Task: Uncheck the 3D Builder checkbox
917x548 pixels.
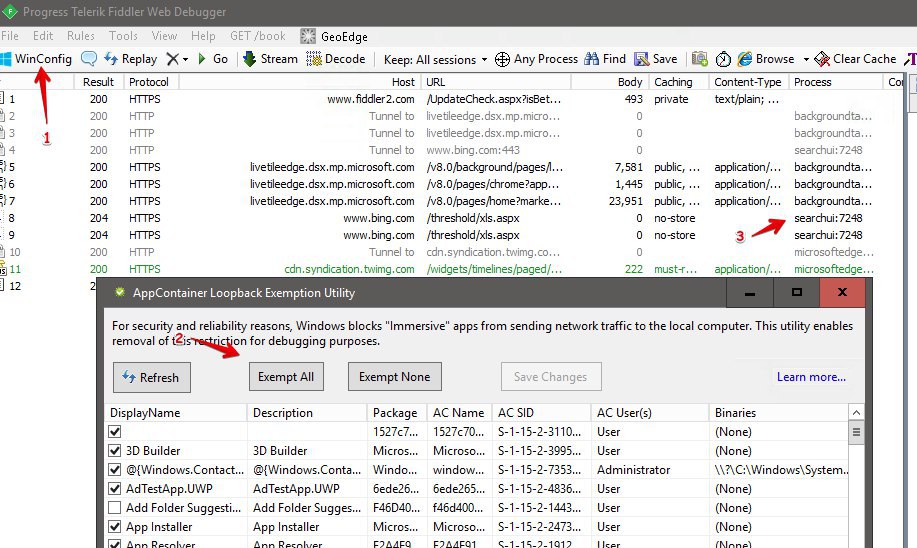Action: (115, 451)
